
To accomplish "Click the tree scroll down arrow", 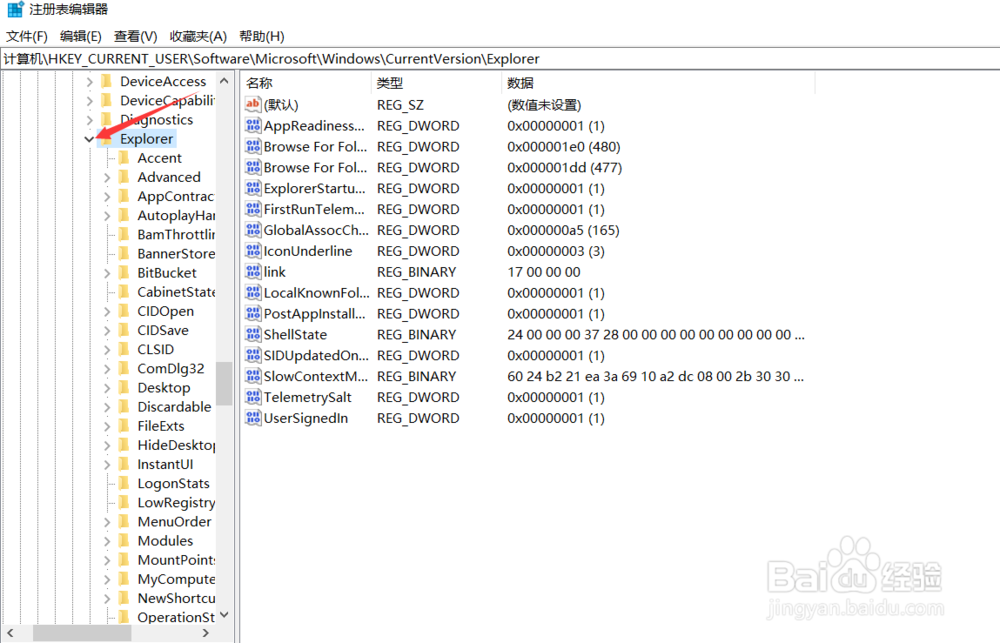I will (x=224, y=616).
